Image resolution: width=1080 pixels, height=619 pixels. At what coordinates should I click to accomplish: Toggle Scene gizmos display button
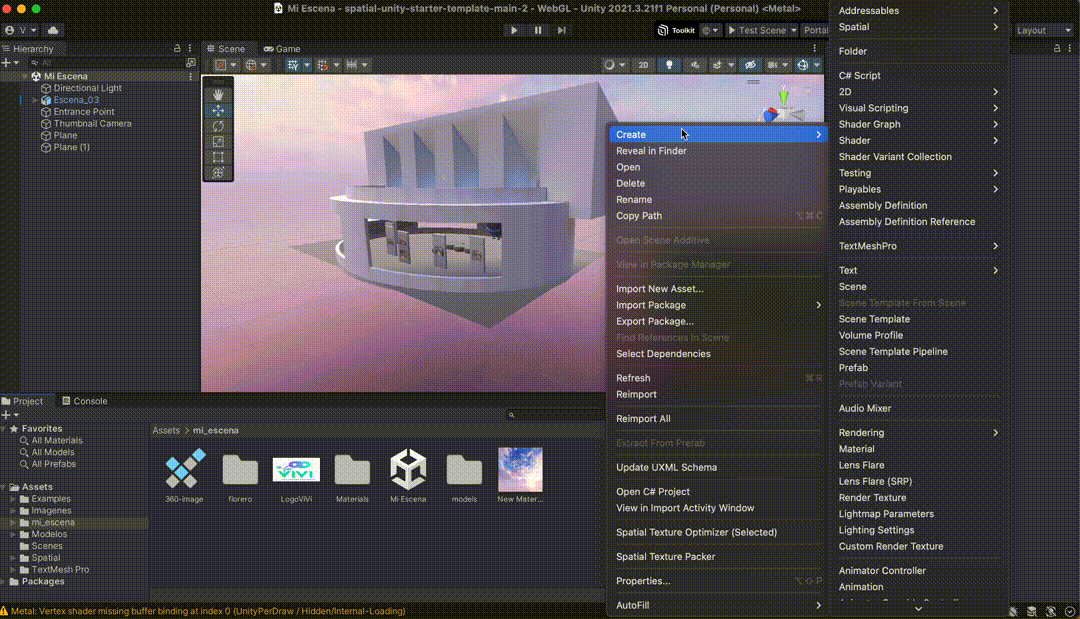802,65
